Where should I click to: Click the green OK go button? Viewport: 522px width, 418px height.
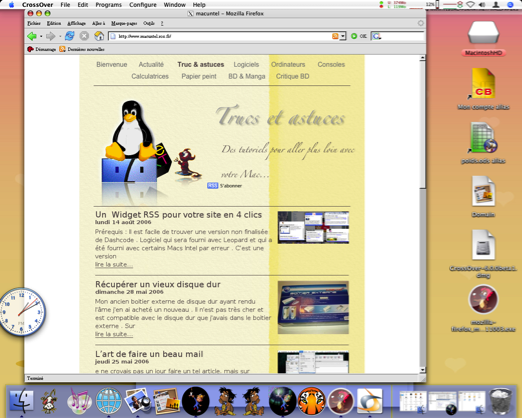(359, 36)
